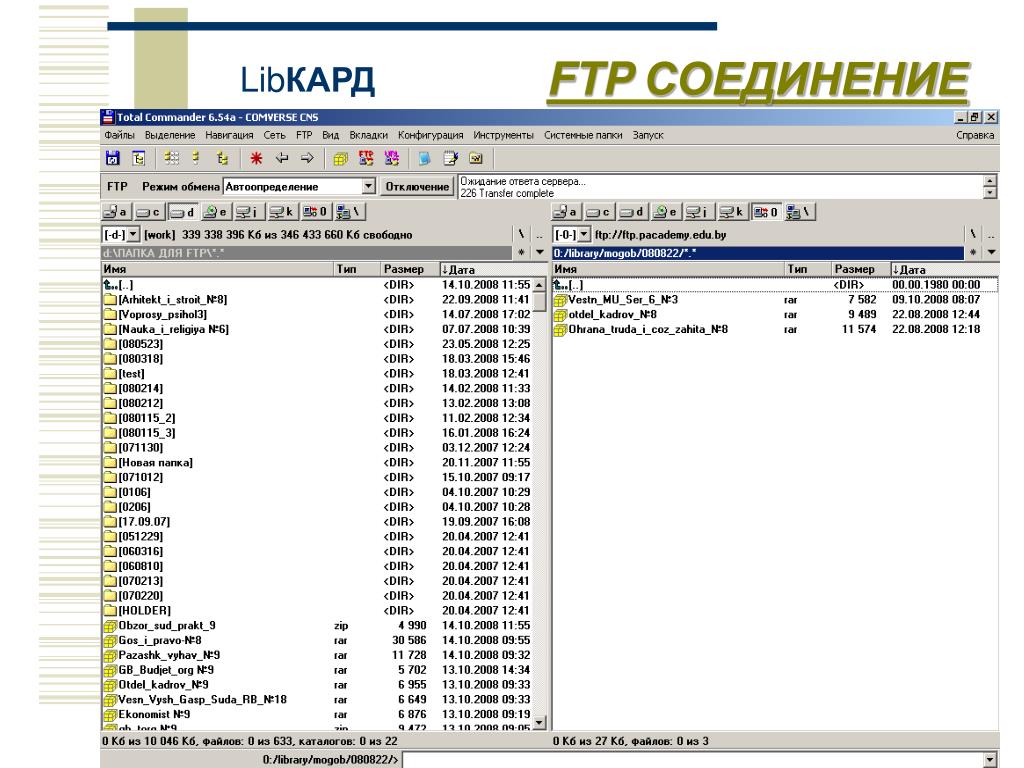Viewport: 1024px width, 768px height.
Task: Go forward using the right arrow toolbar icon
Action: 307,158
